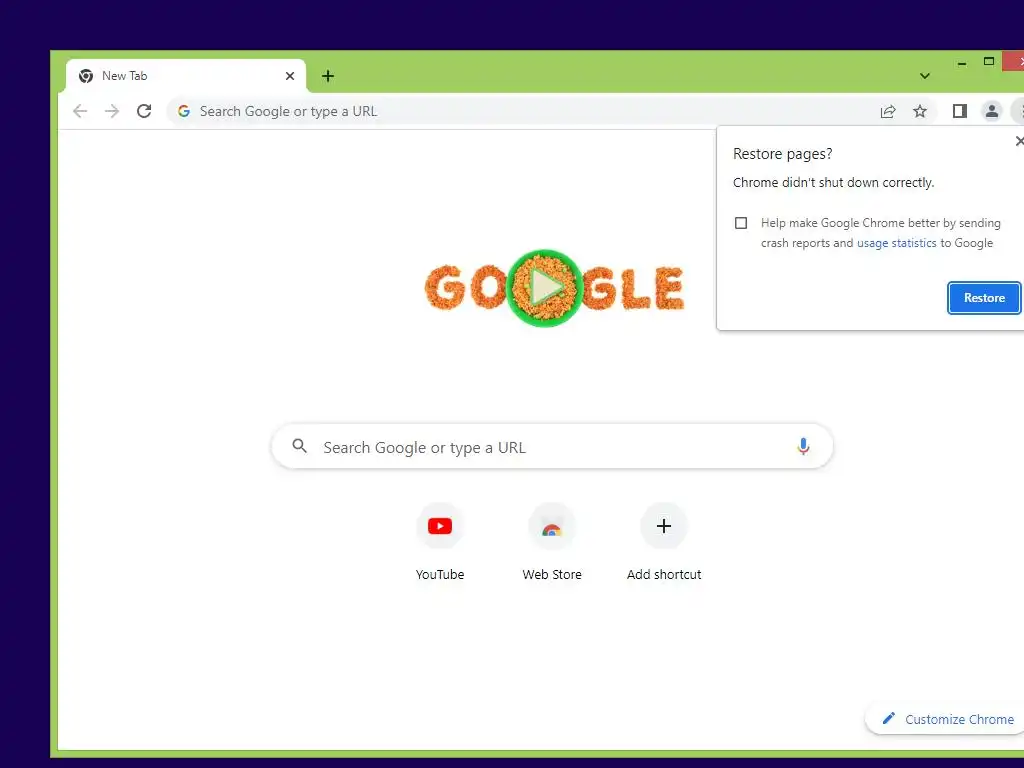Open the side panel icon
This screenshot has width=1024, height=768.
tap(959, 111)
